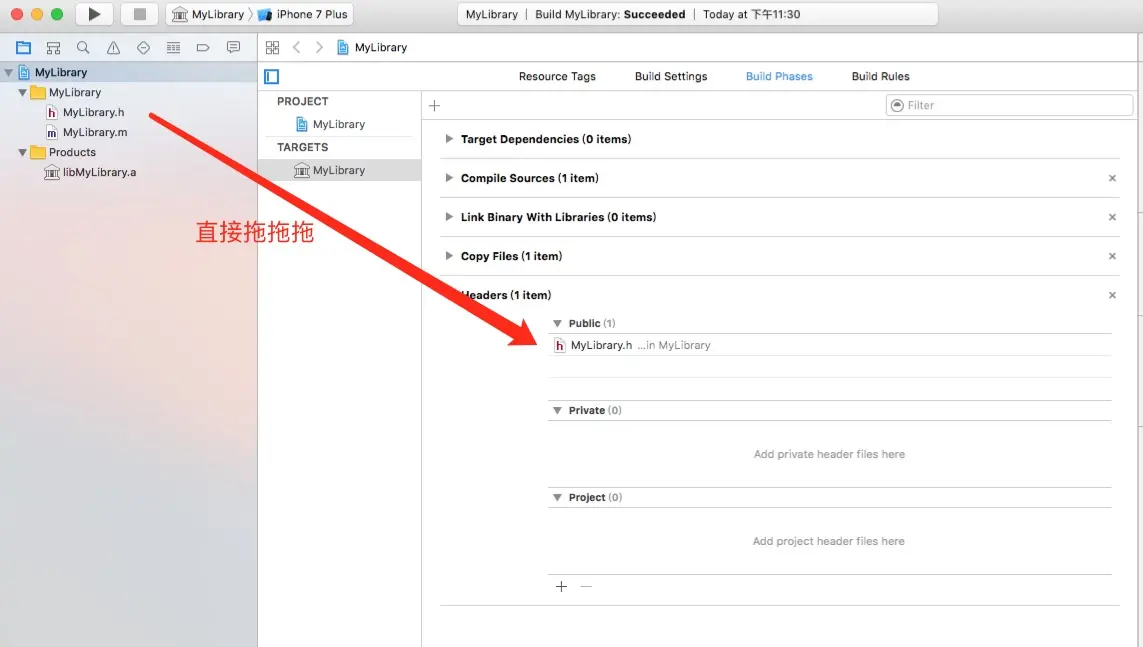Open the Find navigator magnifier icon
This screenshot has width=1143, height=647.
click(x=83, y=47)
